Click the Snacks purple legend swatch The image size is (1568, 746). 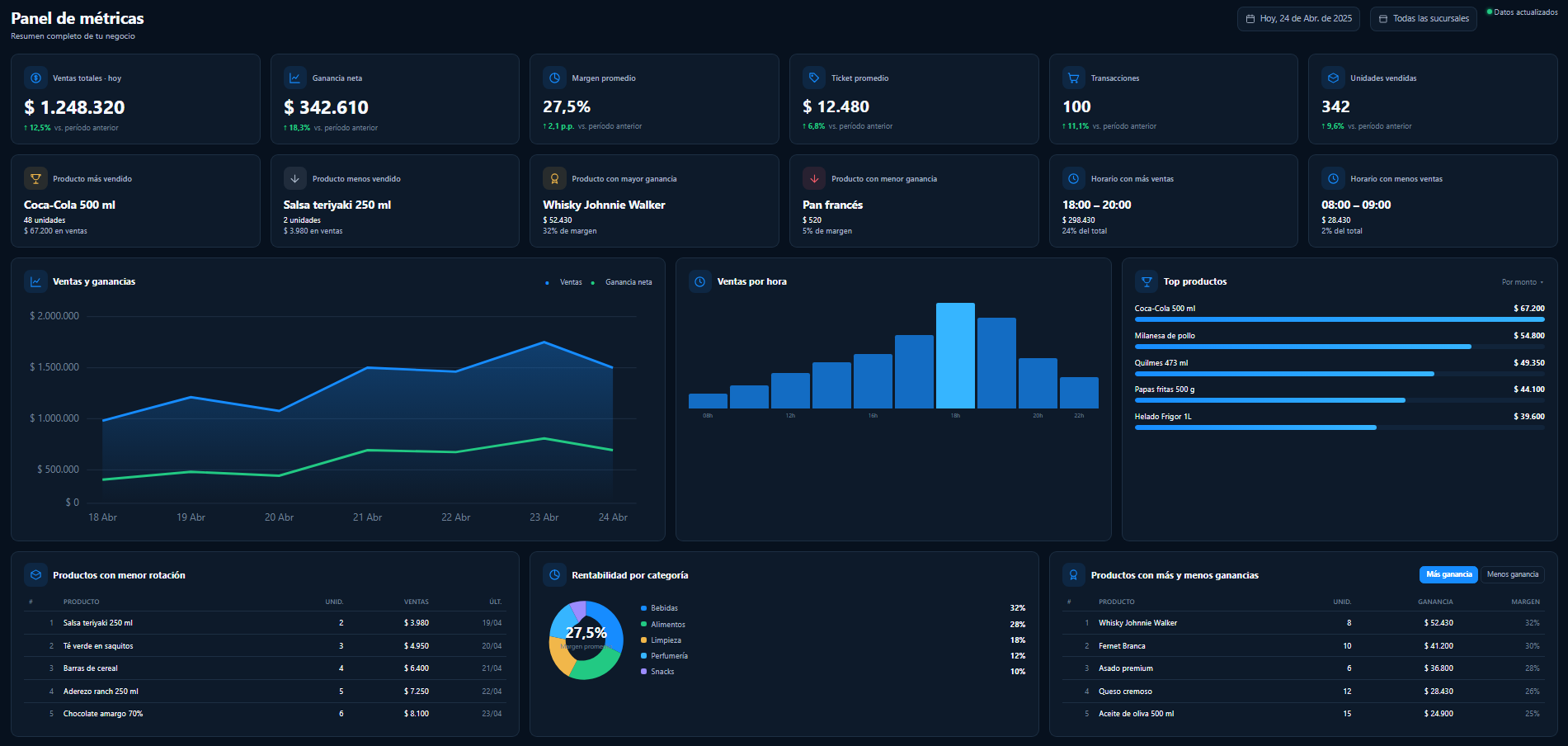click(x=643, y=672)
